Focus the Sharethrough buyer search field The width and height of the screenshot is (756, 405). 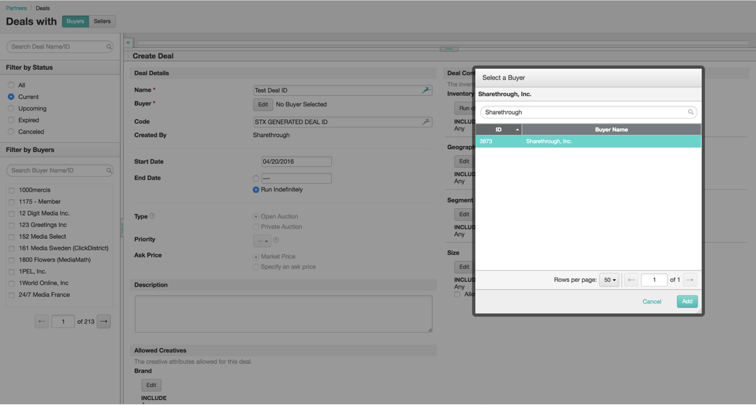tap(588, 112)
